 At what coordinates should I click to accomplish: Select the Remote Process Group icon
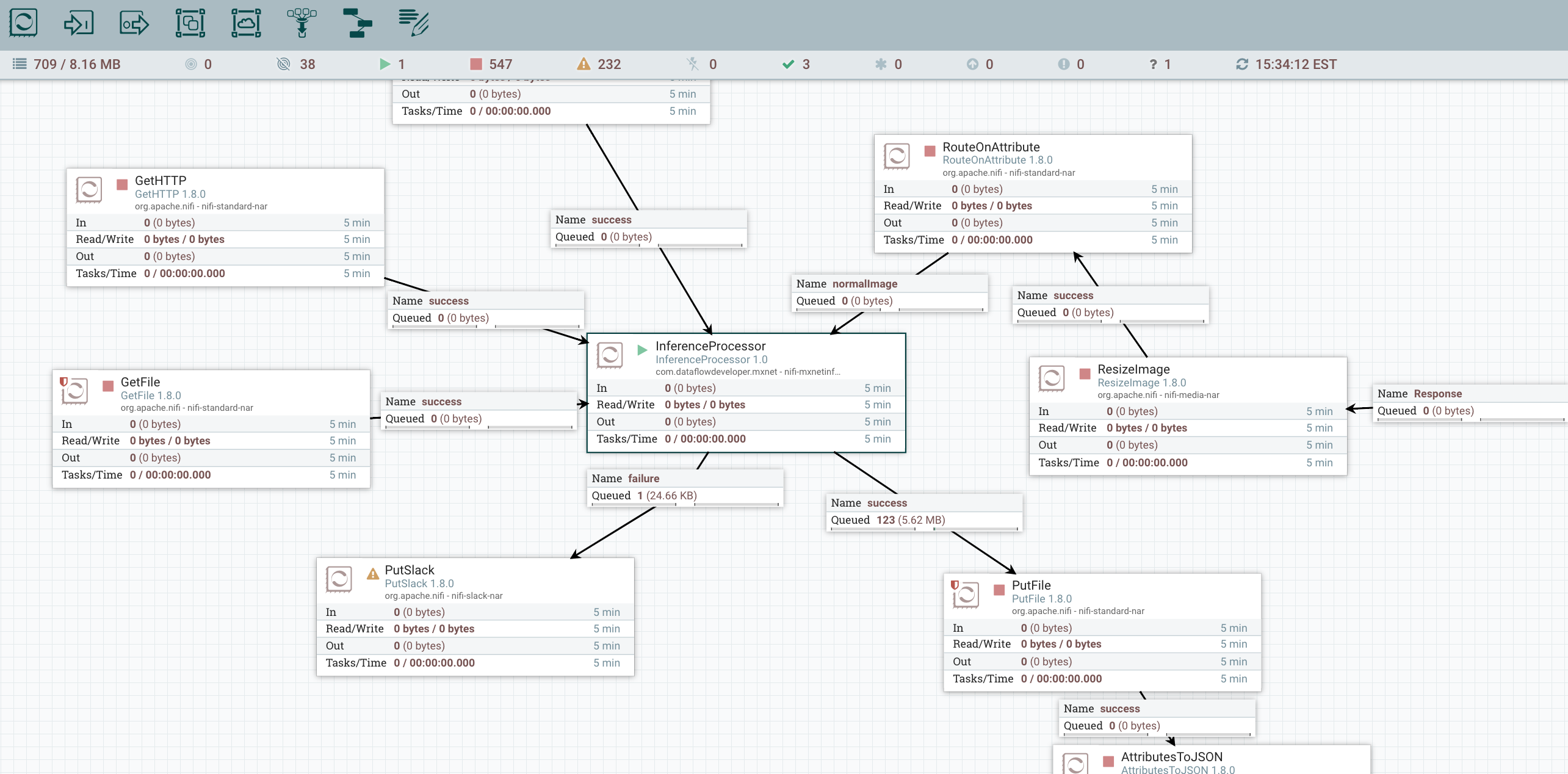point(246,23)
